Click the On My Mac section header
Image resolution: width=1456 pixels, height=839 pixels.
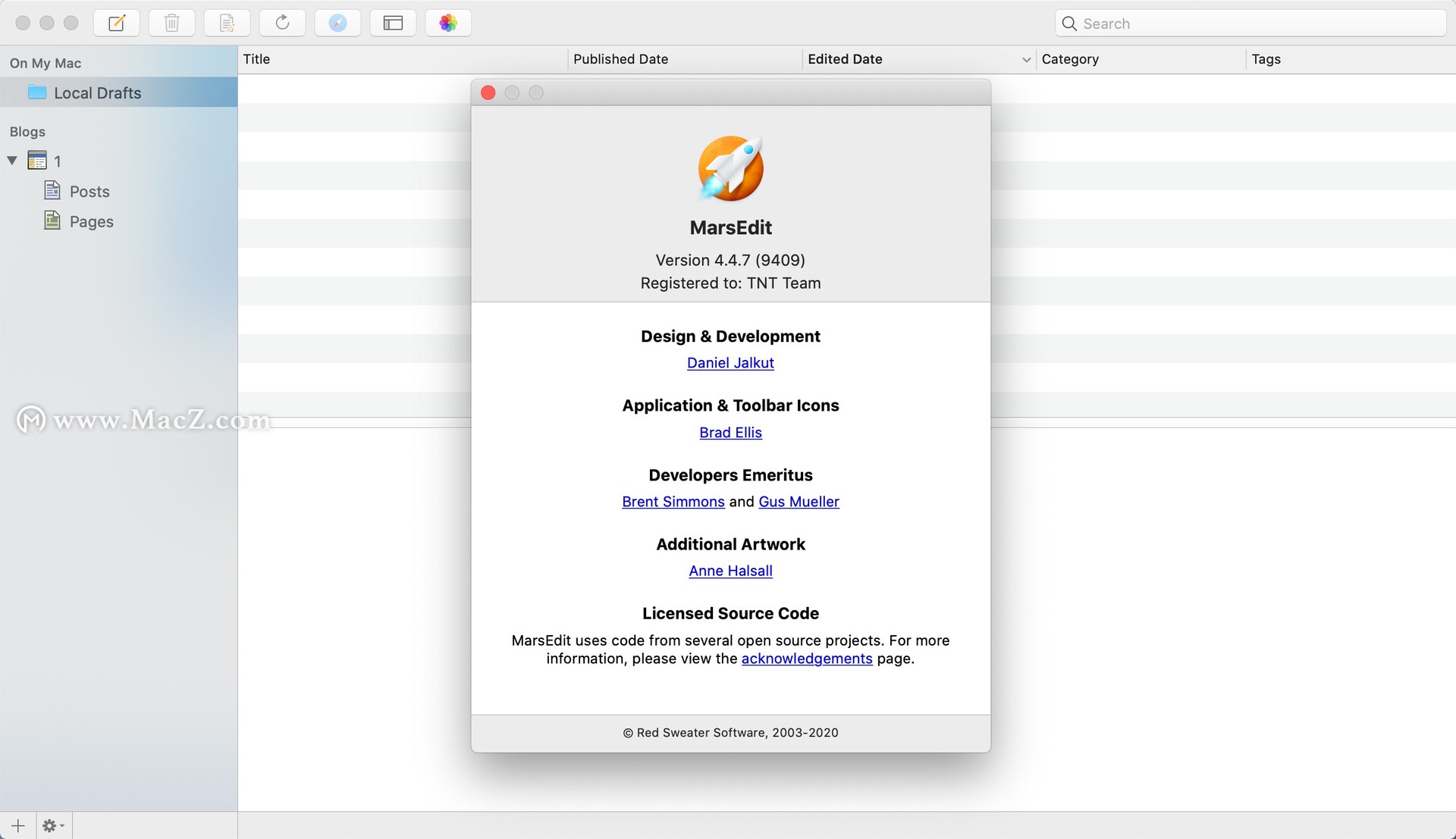(45, 63)
